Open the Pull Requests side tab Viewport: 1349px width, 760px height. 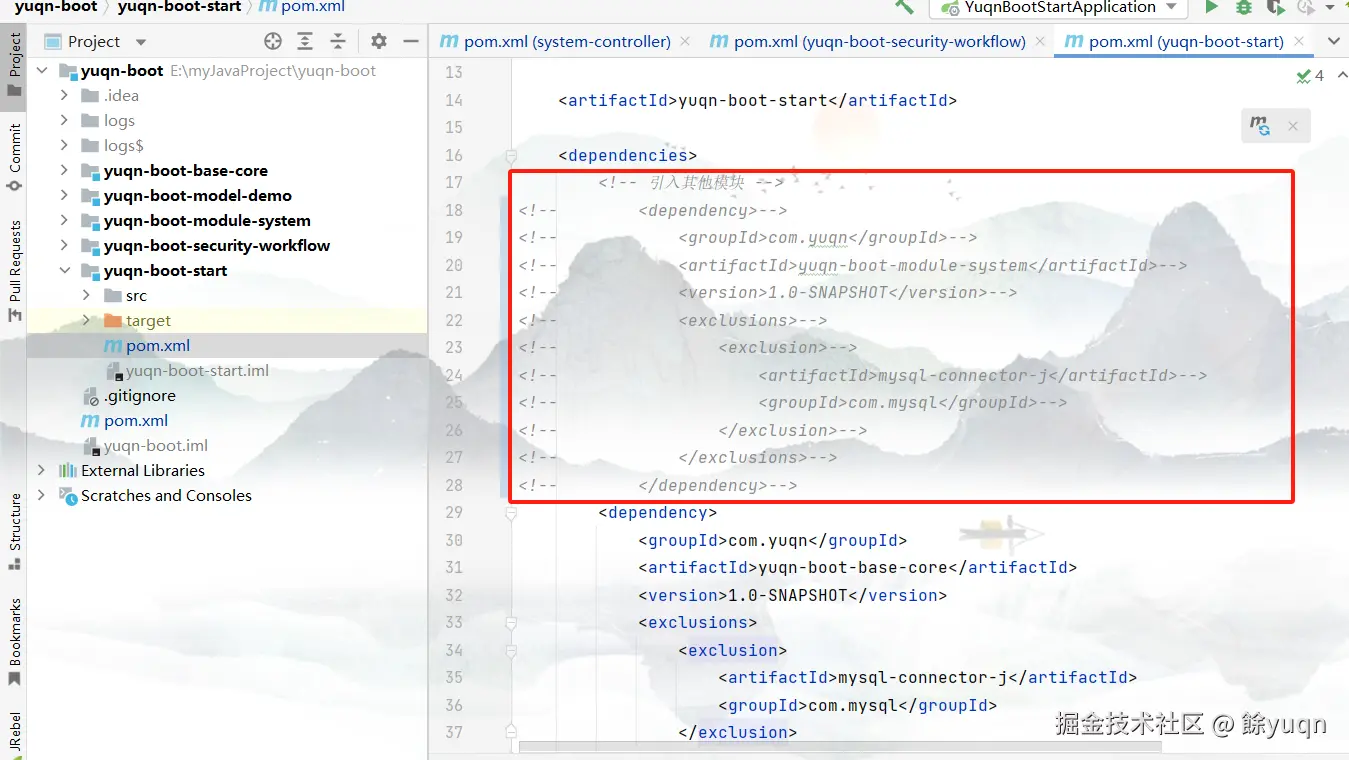[14, 271]
